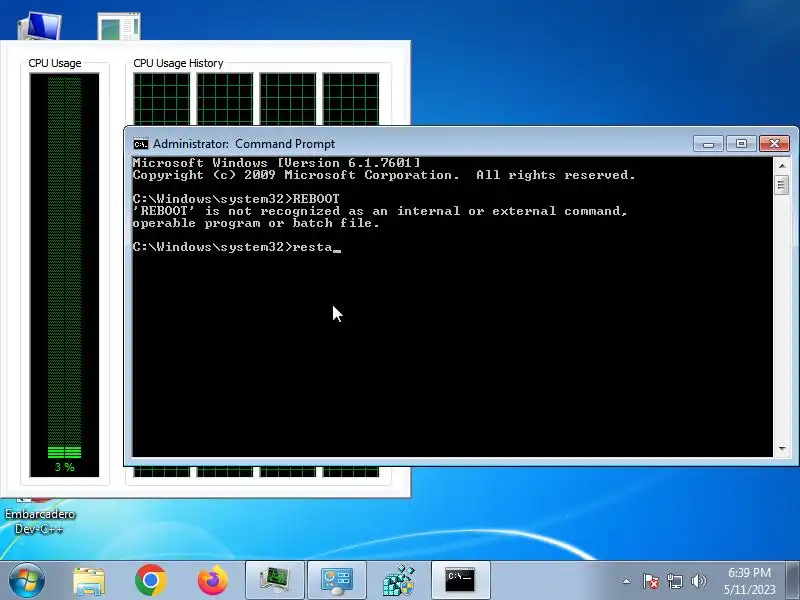Maximize the Command Prompt window

[741, 143]
